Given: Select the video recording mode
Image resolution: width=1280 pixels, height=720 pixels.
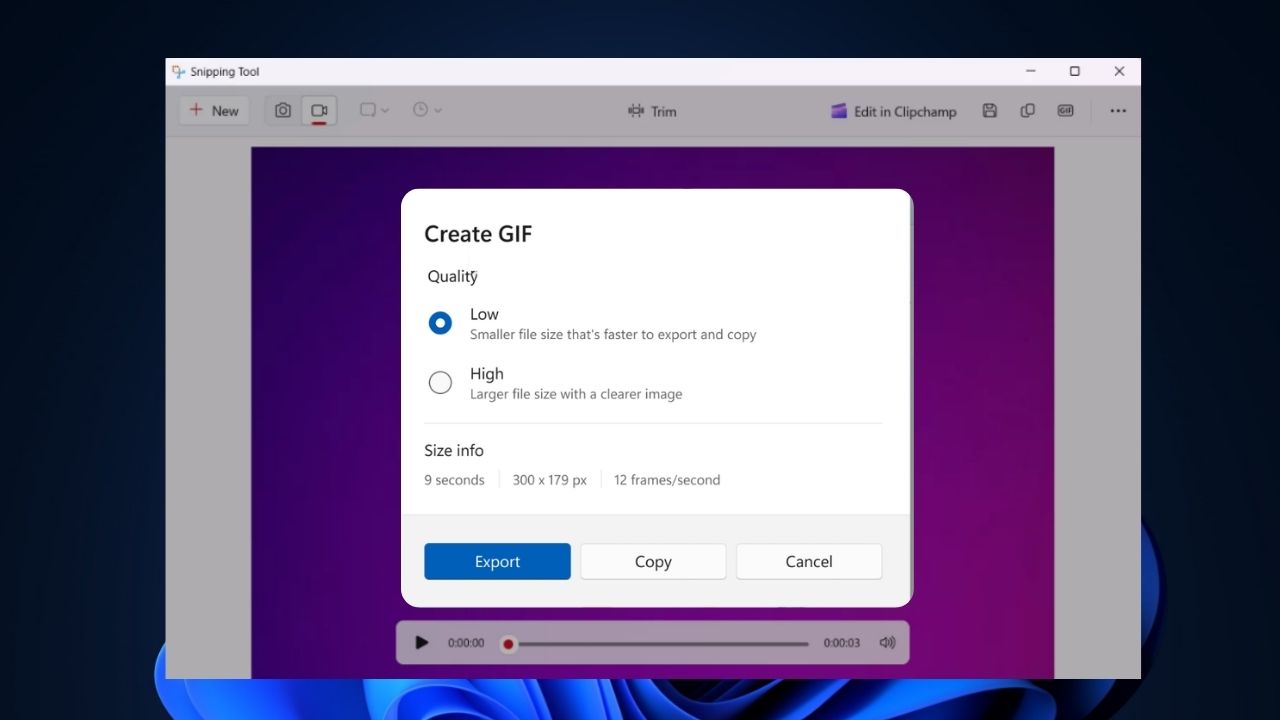Looking at the screenshot, I should click(x=319, y=110).
